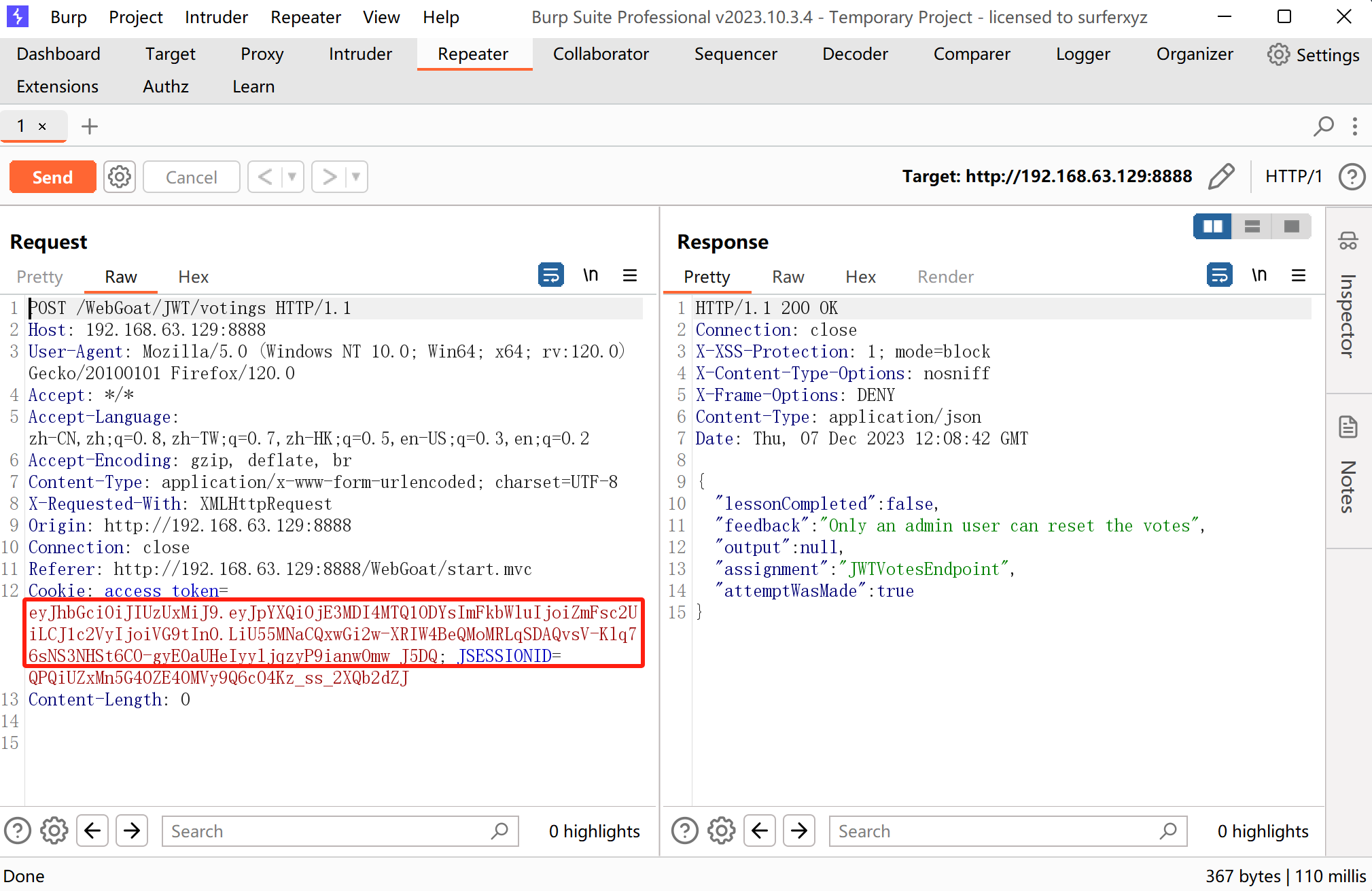Screen dimensions: 1372x891
Task: Switch request view to Hex
Action: coord(193,277)
